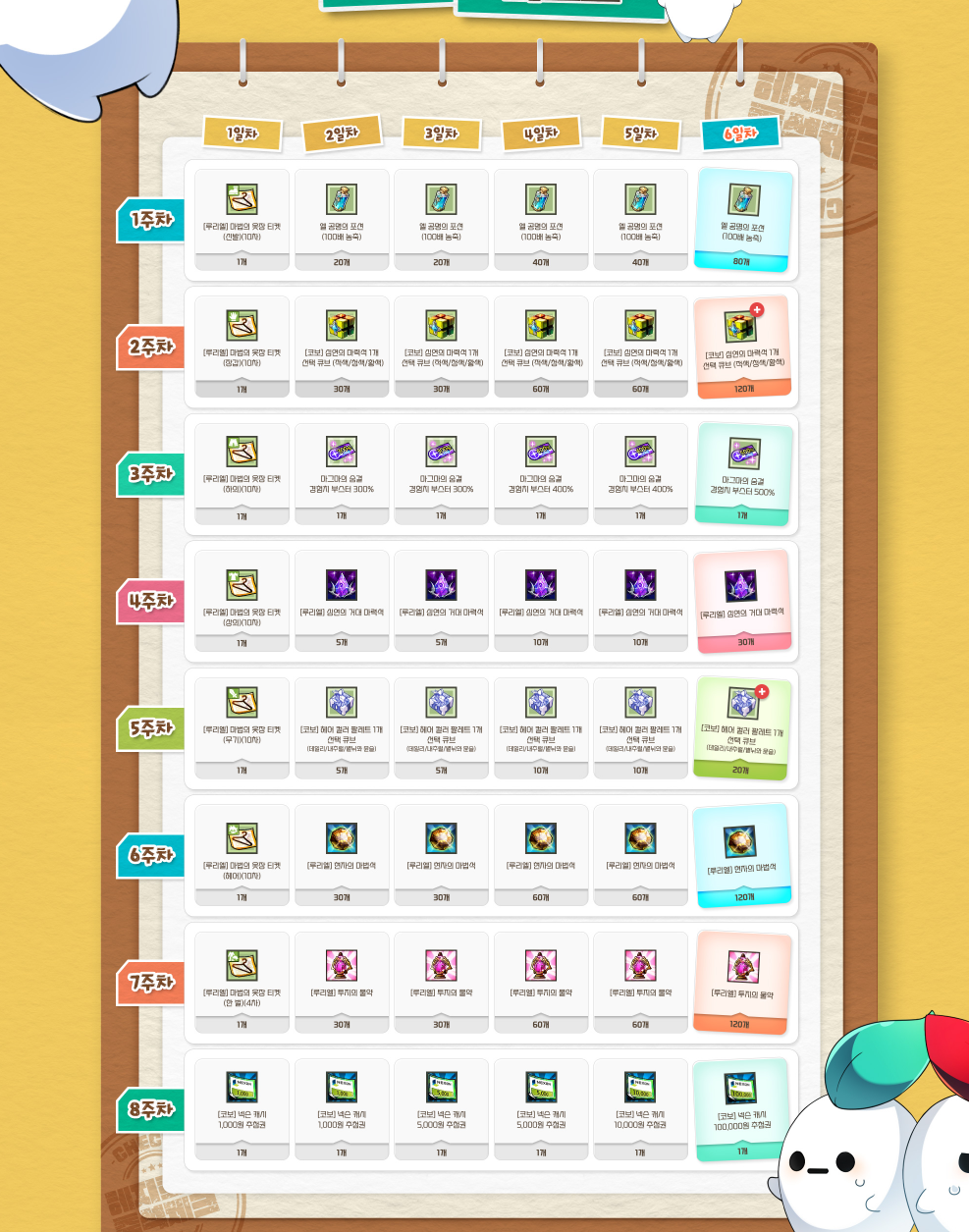This screenshot has width=969, height=1232.
Task: Click the 8주차 5일차 Nexon Cash 10,000 coupon icon
Action: coord(640,1088)
